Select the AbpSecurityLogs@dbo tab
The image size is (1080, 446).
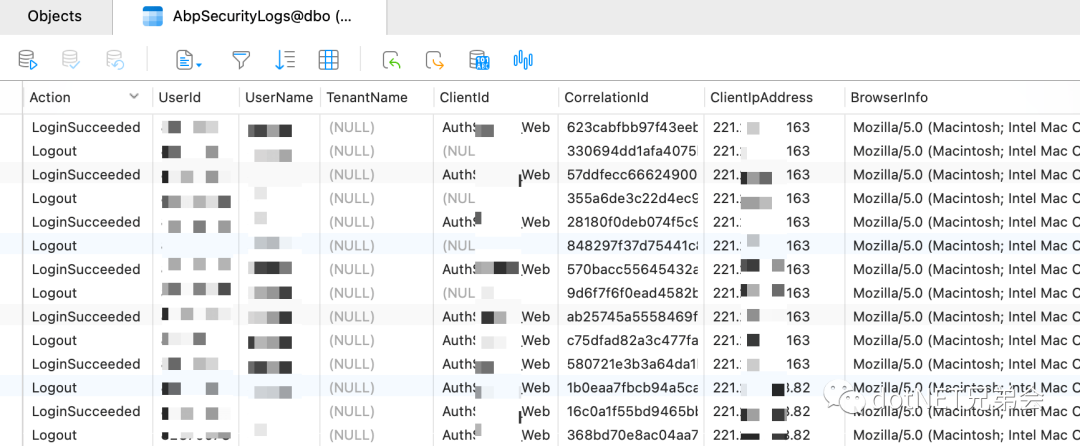pyautogui.click(x=249, y=17)
